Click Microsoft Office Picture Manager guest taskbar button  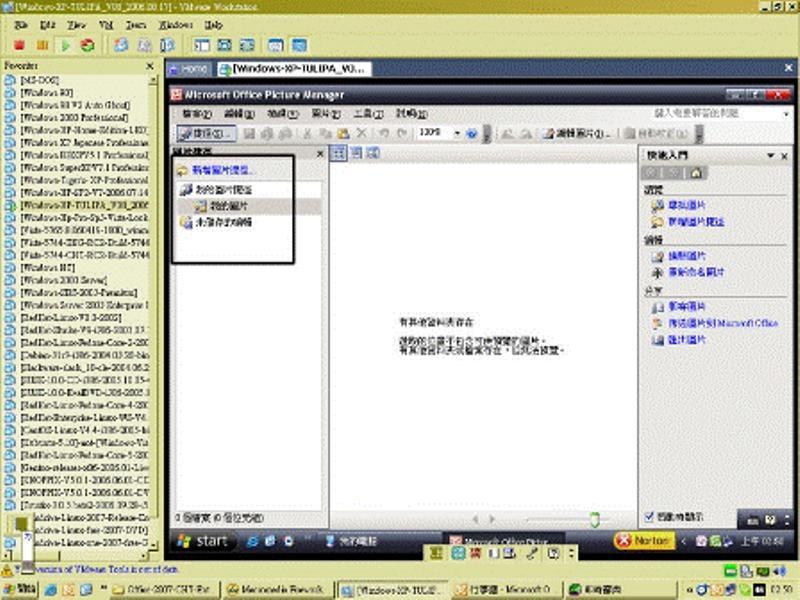click(x=505, y=541)
